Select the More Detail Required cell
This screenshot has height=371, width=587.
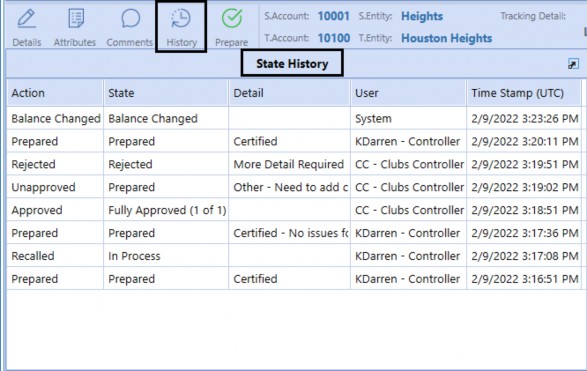click(x=289, y=164)
